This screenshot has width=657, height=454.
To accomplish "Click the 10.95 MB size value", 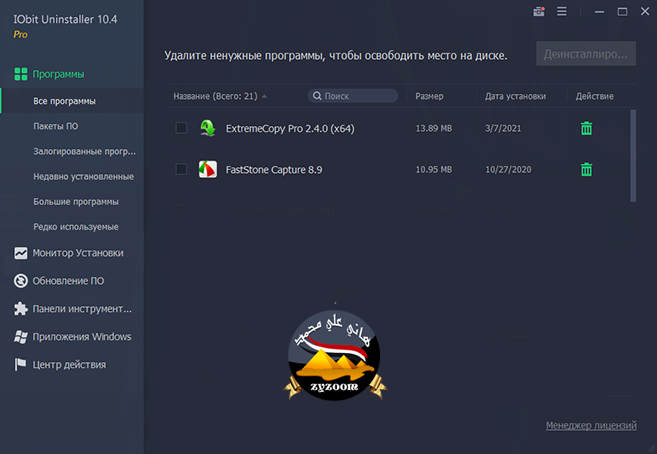I will 434,170.
